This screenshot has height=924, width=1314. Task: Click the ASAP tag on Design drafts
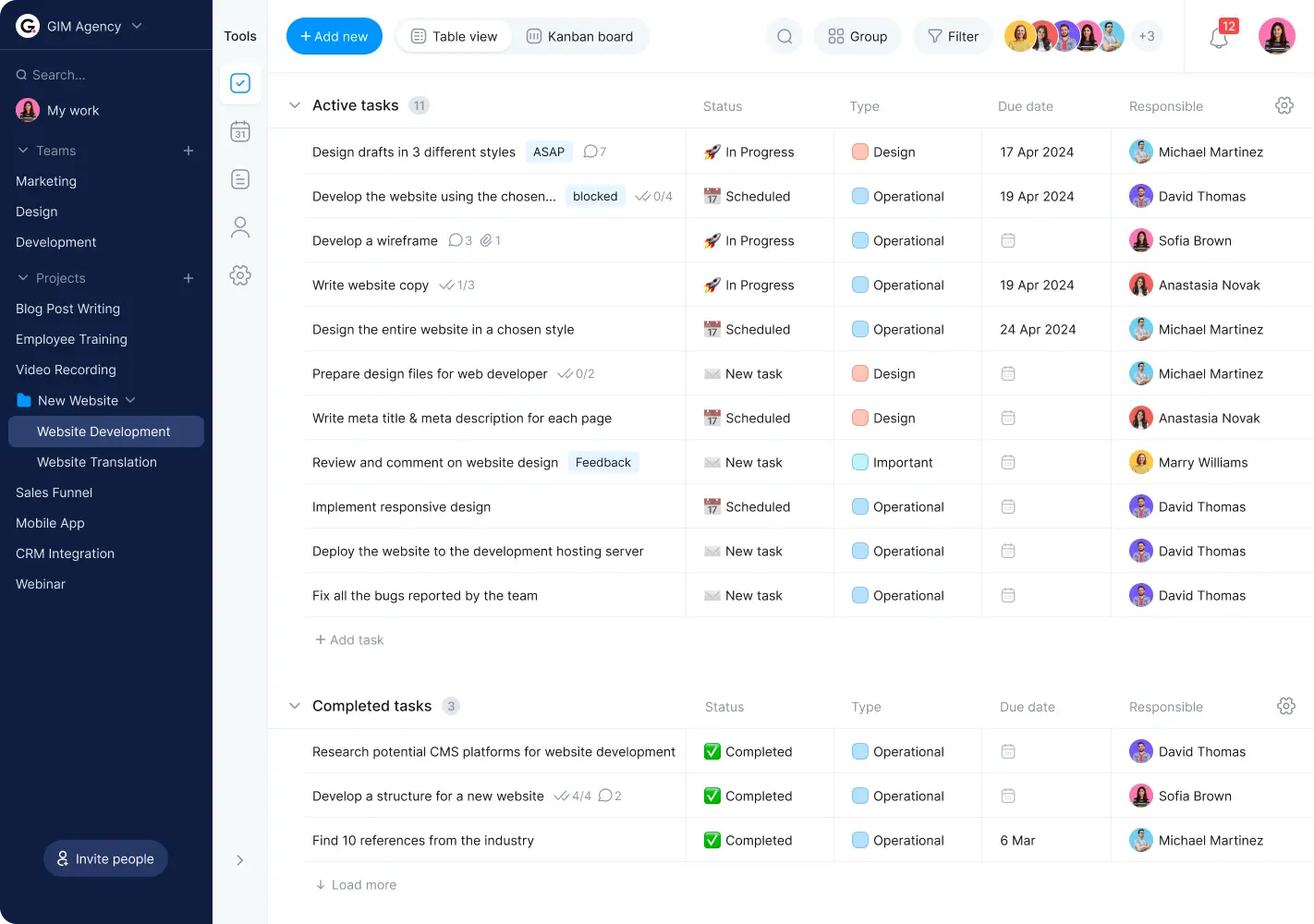549,152
